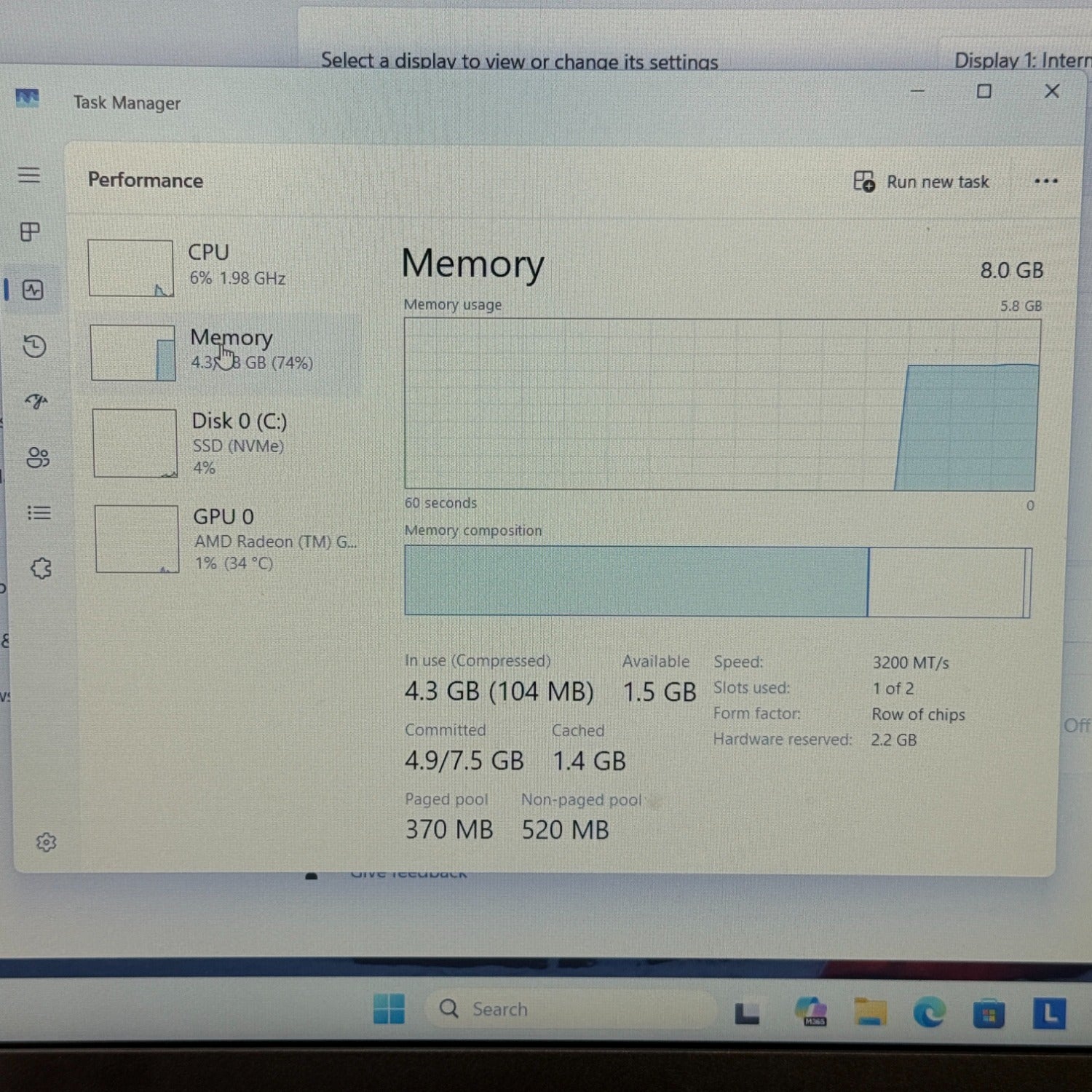Select the Performance page icon

(33, 290)
